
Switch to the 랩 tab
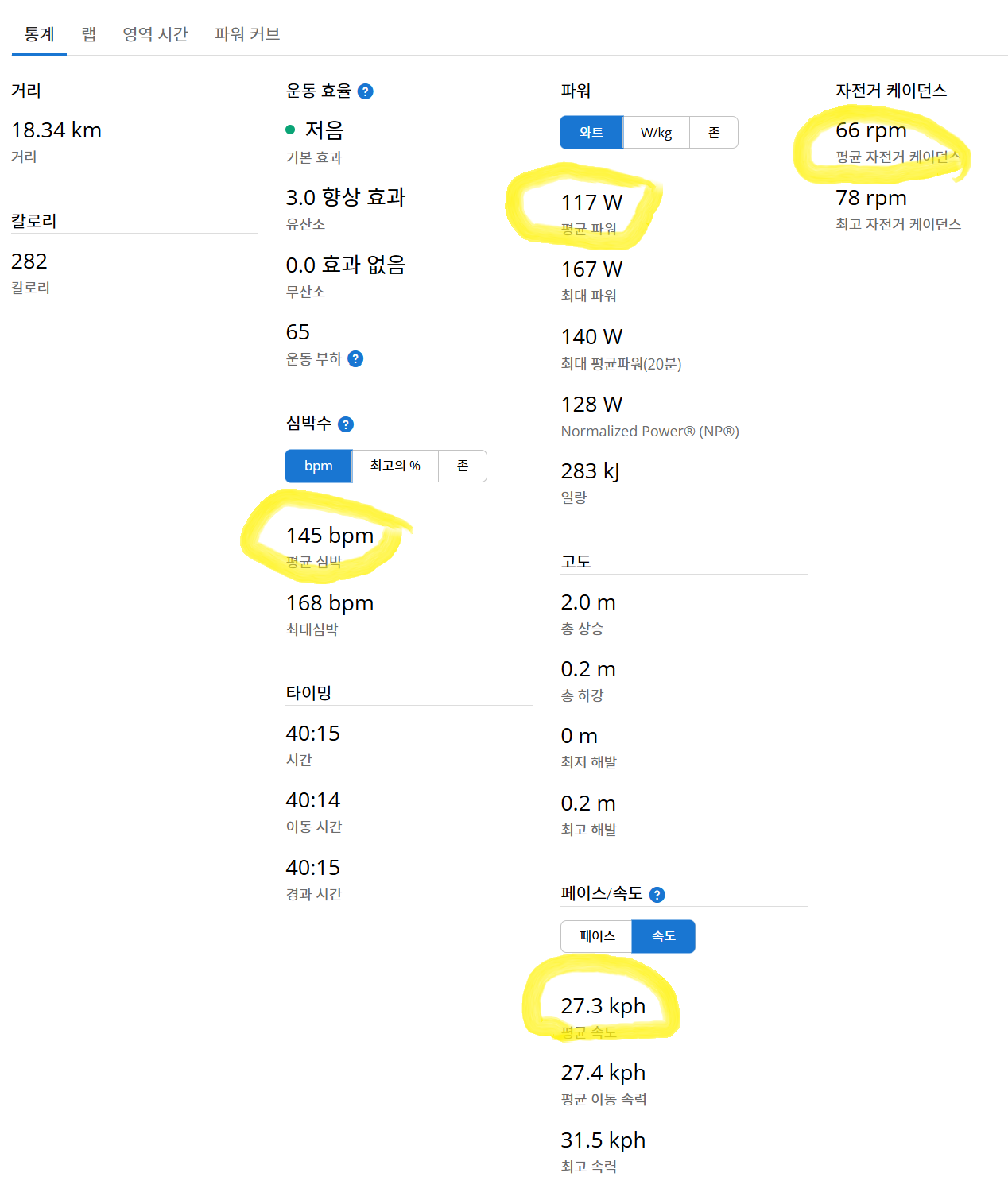click(89, 34)
